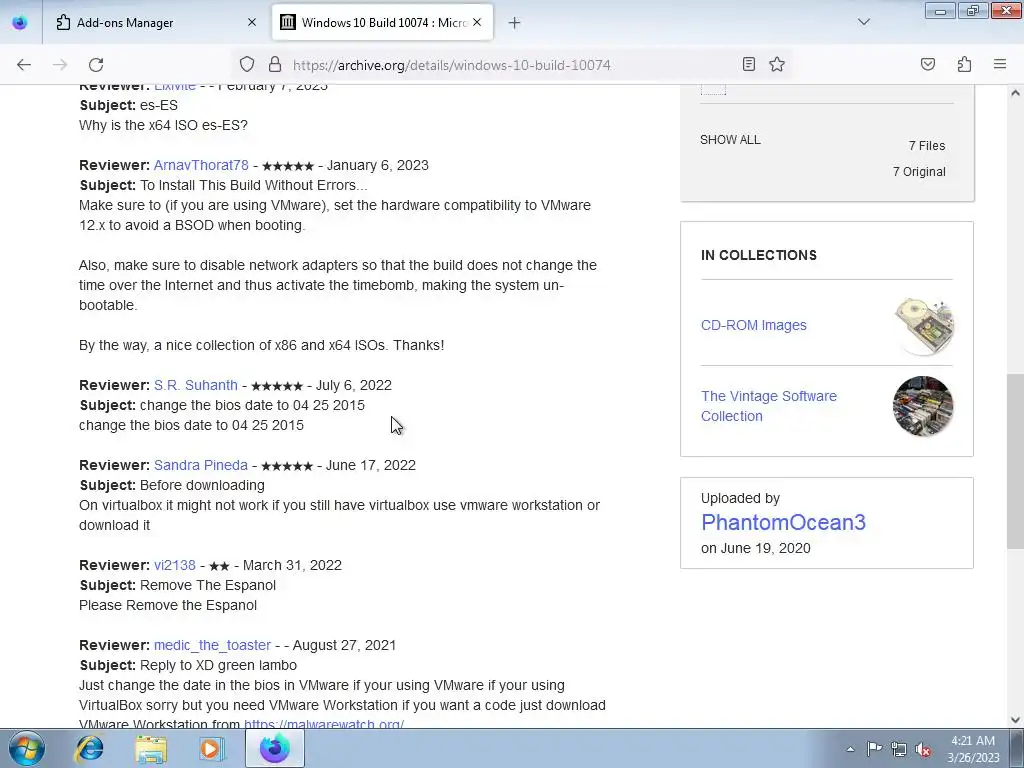Screen dimensions: 1024x768
Task: Open reviewer ArnavThorat78 profile
Action: (201, 165)
